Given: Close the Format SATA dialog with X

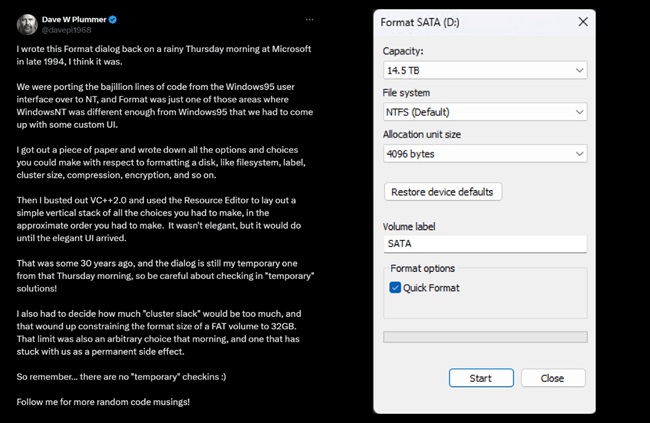Looking at the screenshot, I should pyautogui.click(x=583, y=21).
